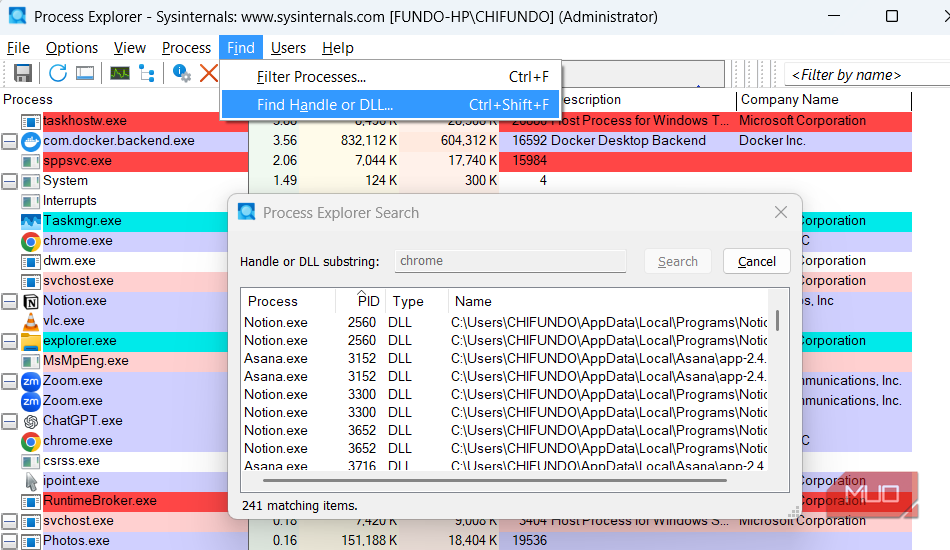950x550 pixels.
Task: Click the Company Name column header
Action: point(823,100)
